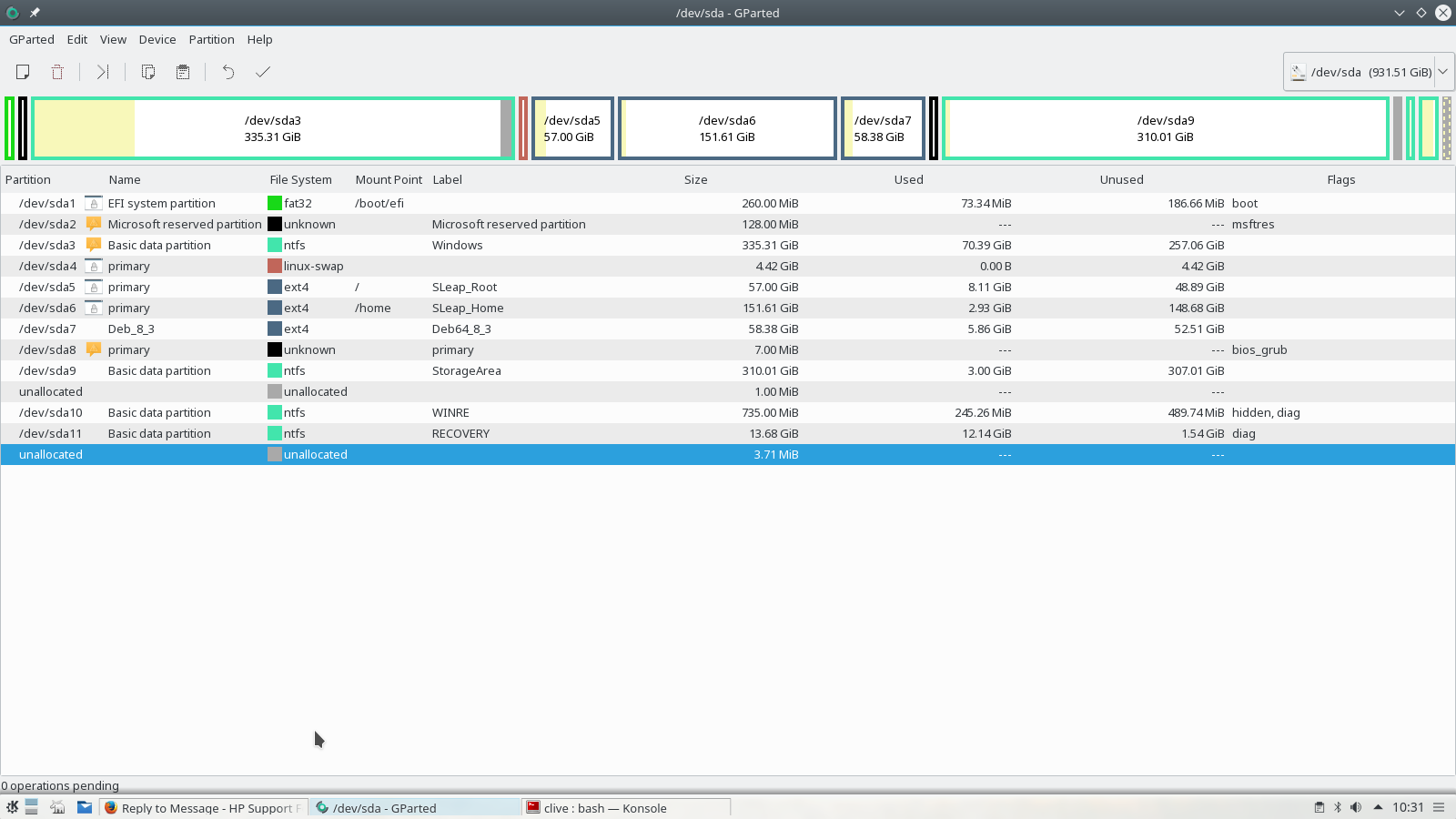Select the /dev/sda10 partition row
1456x819 pixels.
point(728,412)
